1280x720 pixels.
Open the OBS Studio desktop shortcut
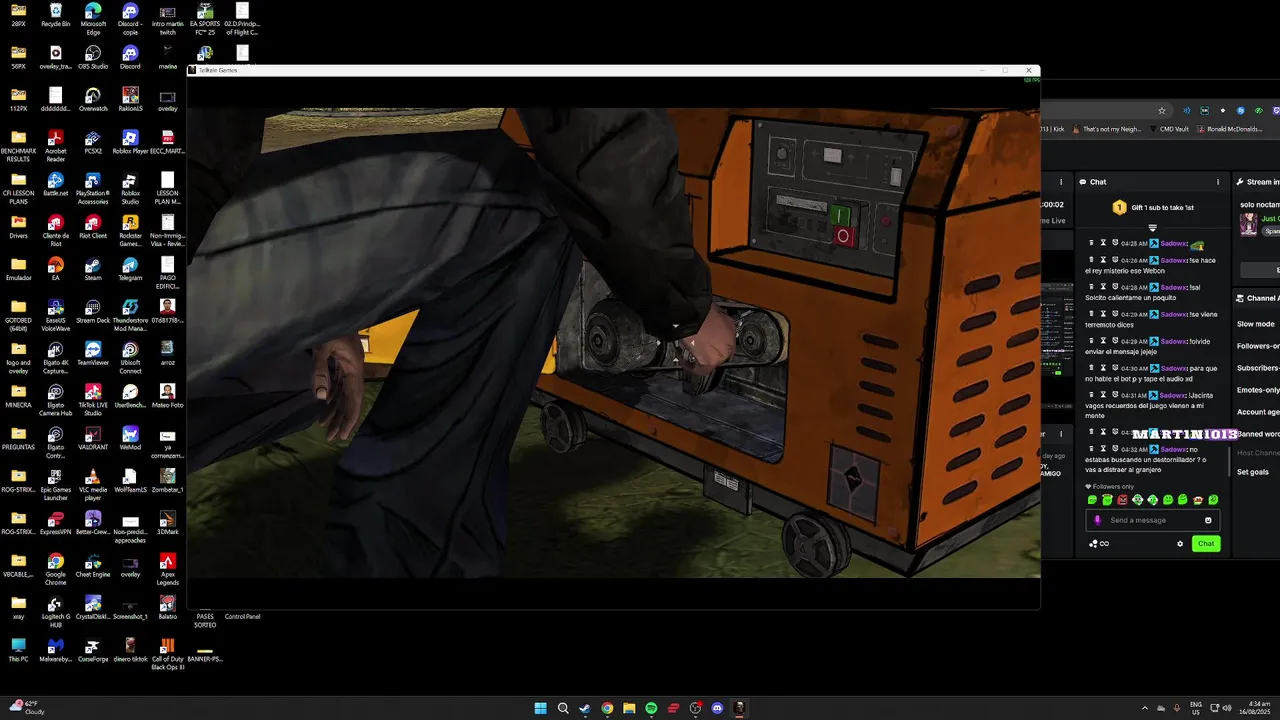(93, 57)
